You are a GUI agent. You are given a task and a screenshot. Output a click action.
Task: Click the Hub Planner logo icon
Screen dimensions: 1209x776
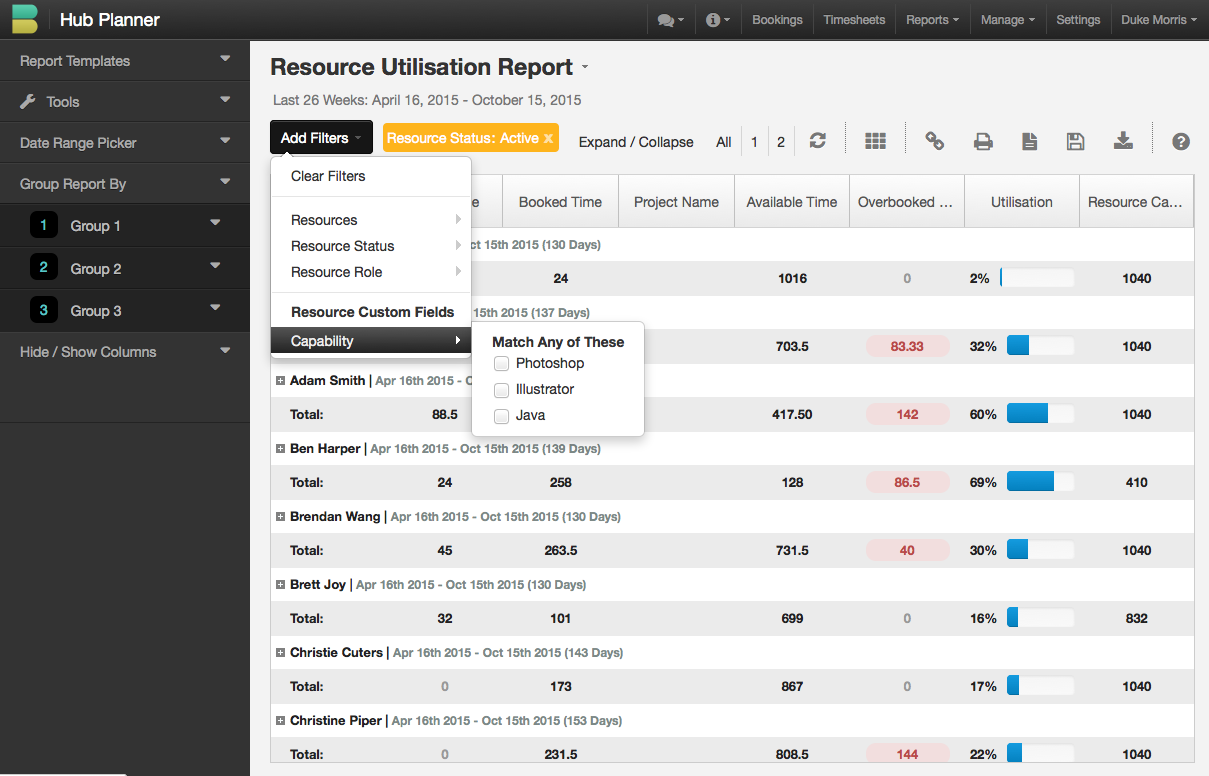click(x=25, y=19)
